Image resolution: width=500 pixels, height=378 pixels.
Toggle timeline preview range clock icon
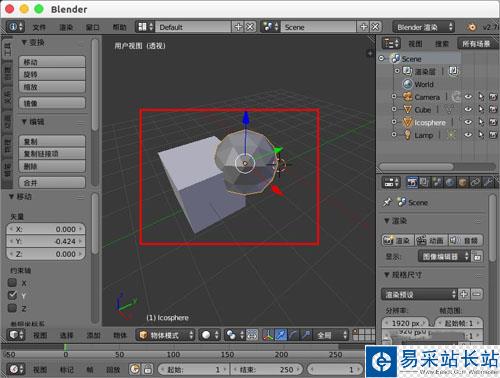tap(134, 369)
